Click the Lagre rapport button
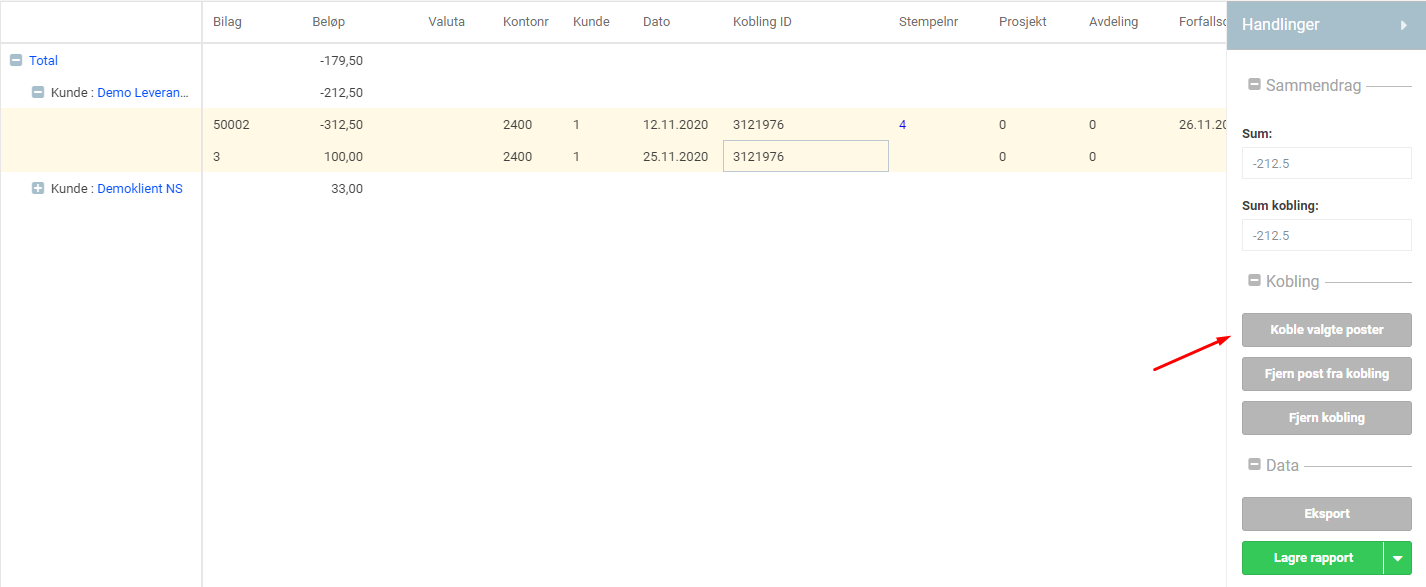The image size is (1426, 587). [1312, 558]
